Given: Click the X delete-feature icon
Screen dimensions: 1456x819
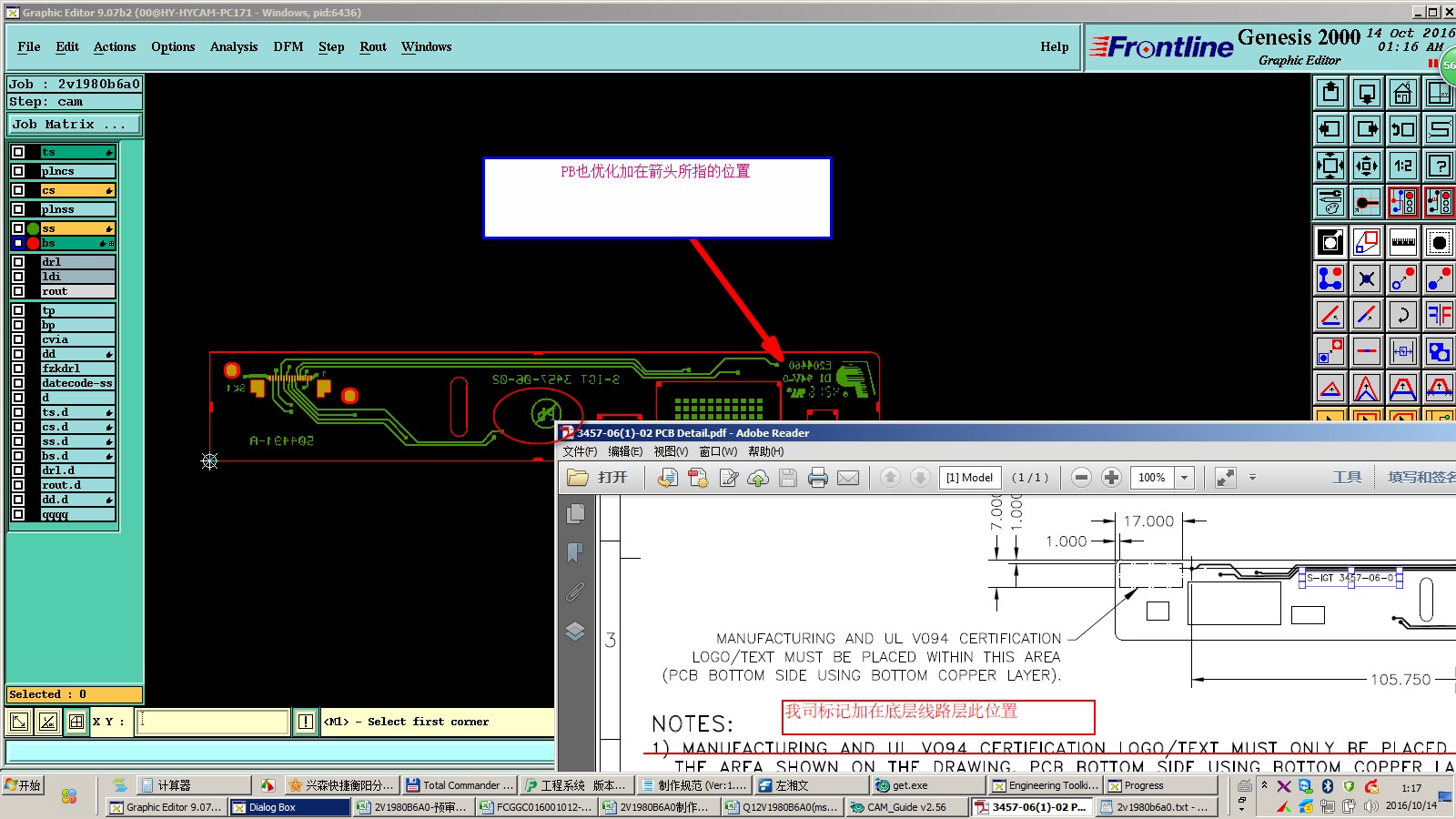Looking at the screenshot, I should pyautogui.click(x=1367, y=278).
